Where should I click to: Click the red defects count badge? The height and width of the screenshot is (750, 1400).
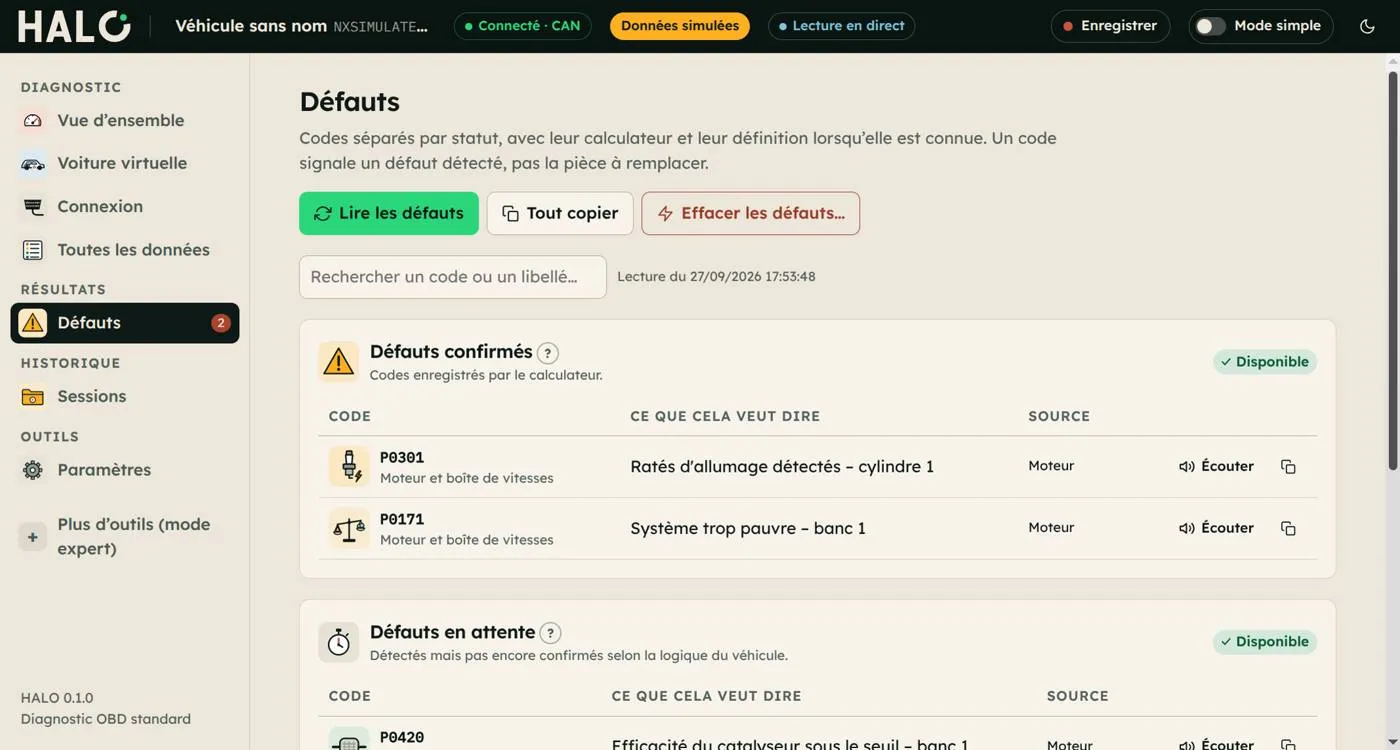point(220,323)
